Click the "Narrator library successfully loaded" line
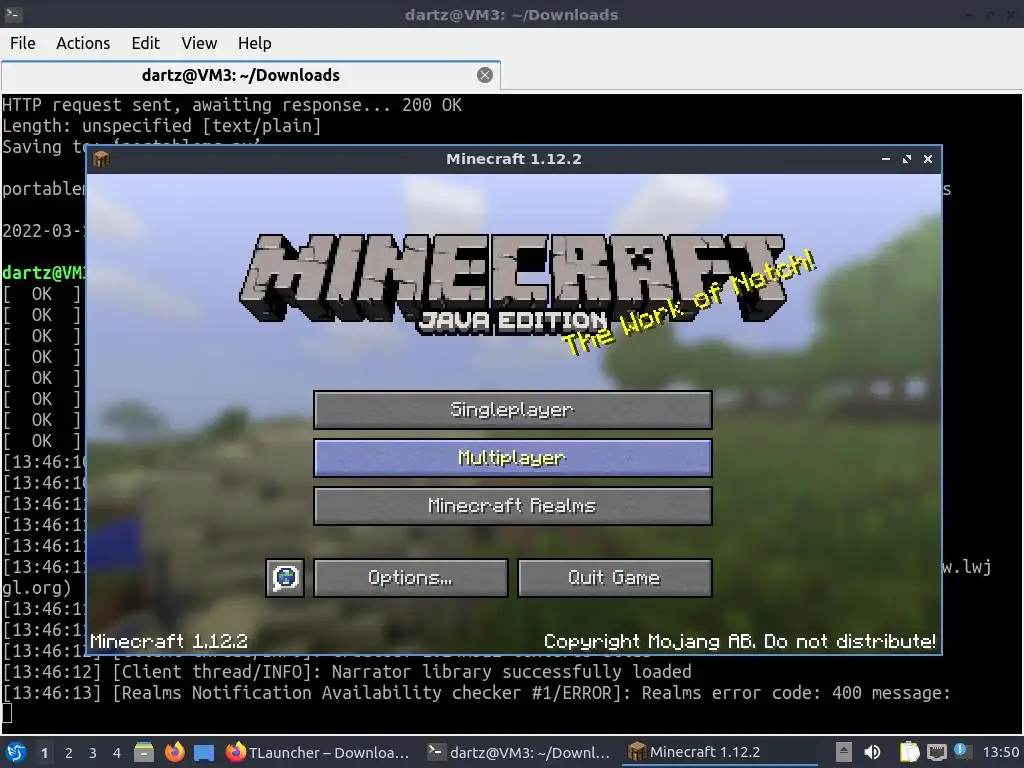The image size is (1024, 768). tap(511, 672)
